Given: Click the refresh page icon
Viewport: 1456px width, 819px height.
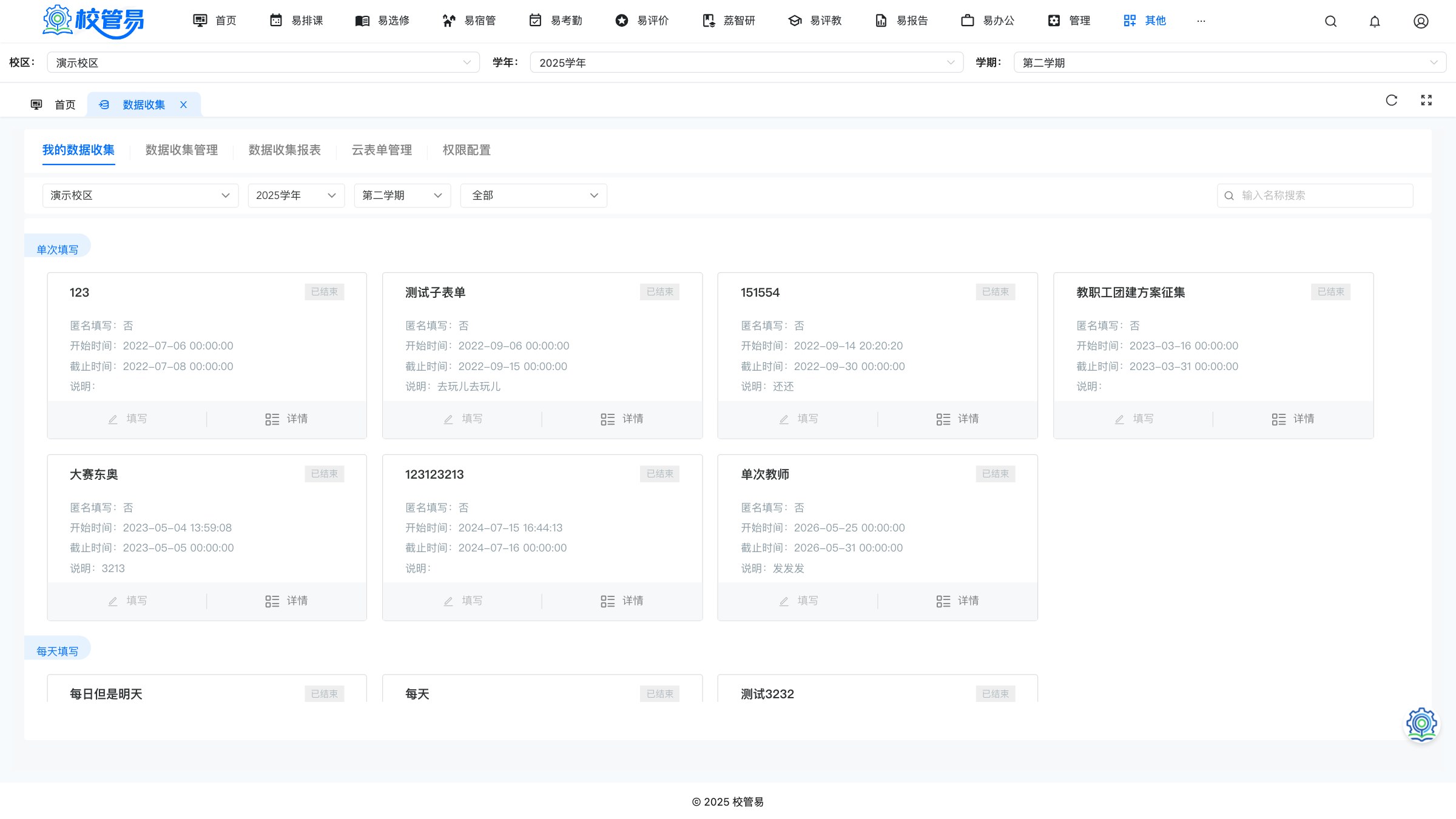Looking at the screenshot, I should (x=1392, y=100).
